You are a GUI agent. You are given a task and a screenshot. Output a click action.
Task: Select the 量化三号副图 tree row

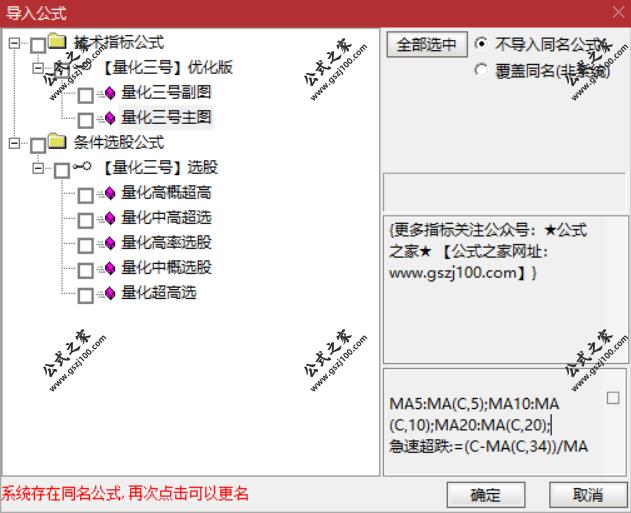coord(166,93)
